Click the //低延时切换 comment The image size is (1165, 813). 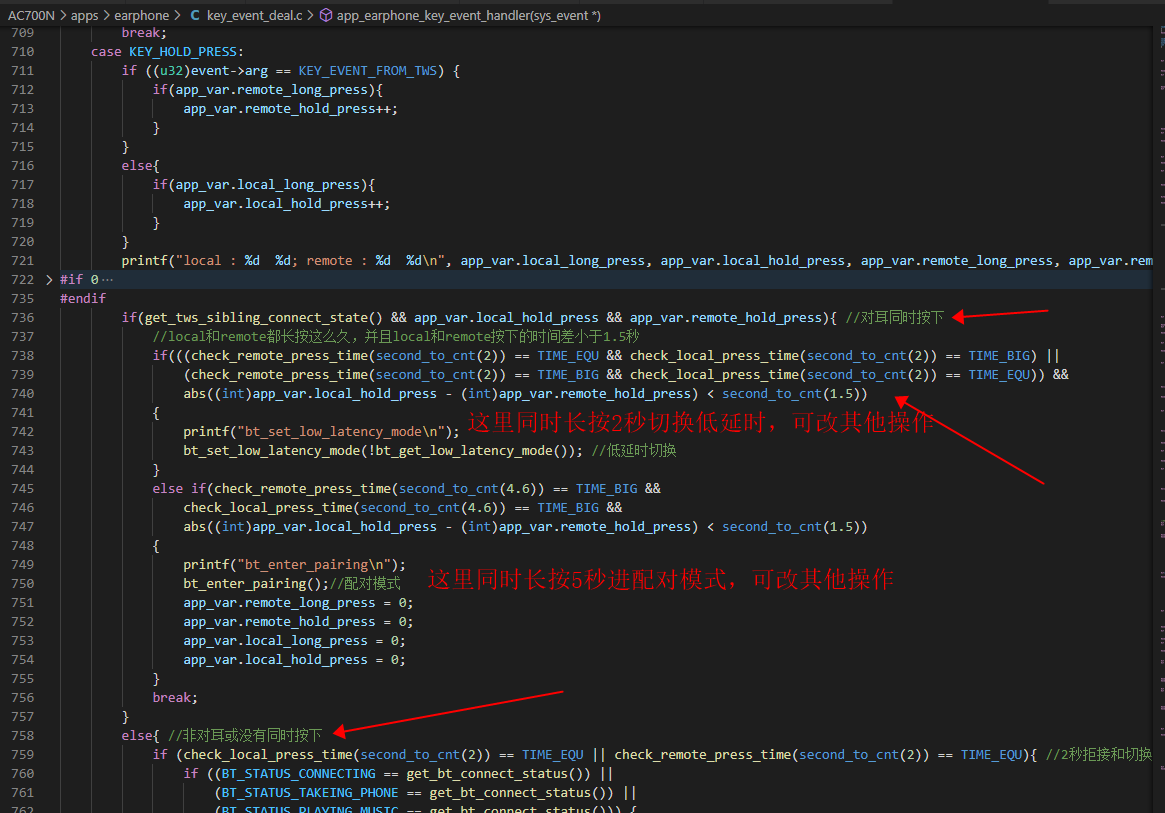point(634,450)
